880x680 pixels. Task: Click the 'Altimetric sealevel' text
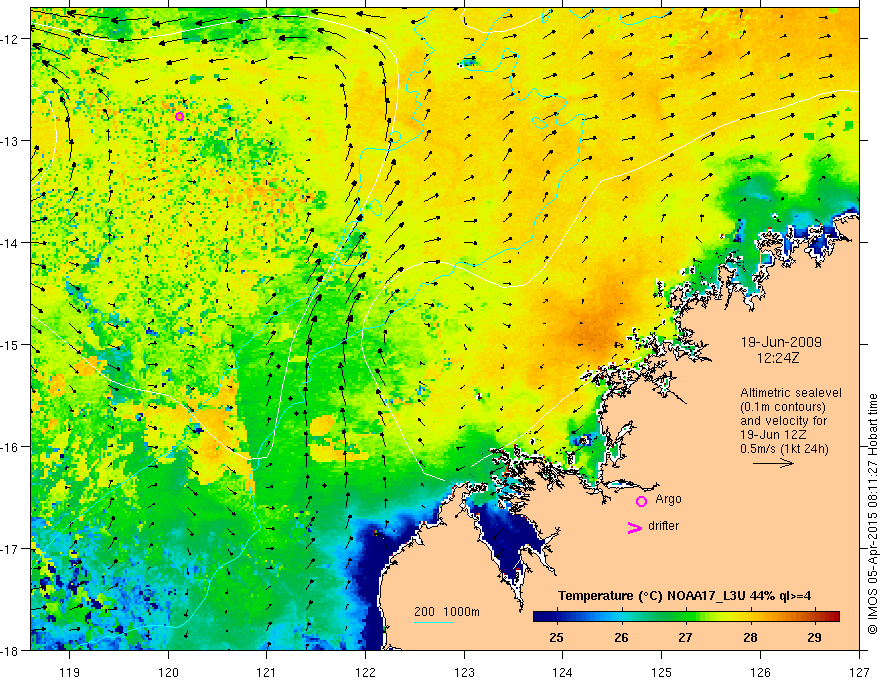pyautogui.click(x=791, y=393)
